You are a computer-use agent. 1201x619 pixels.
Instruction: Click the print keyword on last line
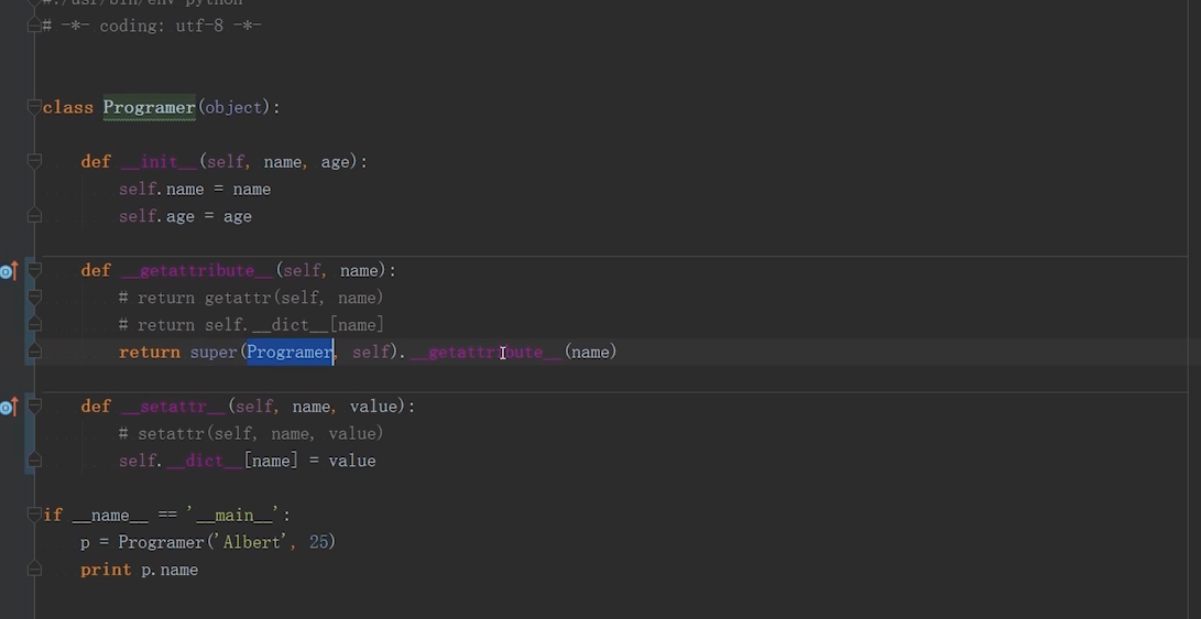(106, 570)
